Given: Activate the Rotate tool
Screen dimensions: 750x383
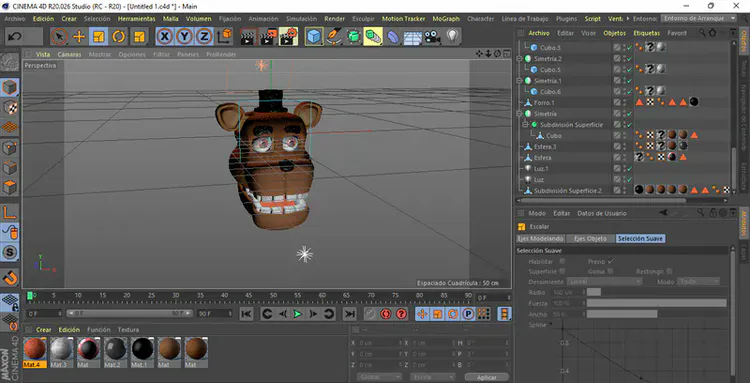Looking at the screenshot, I should 119,36.
